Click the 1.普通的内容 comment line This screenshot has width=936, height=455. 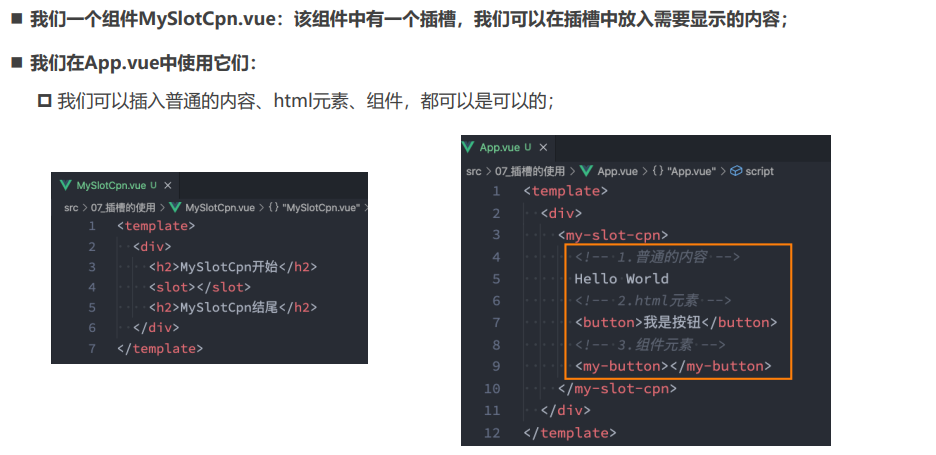pyautogui.click(x=657, y=257)
